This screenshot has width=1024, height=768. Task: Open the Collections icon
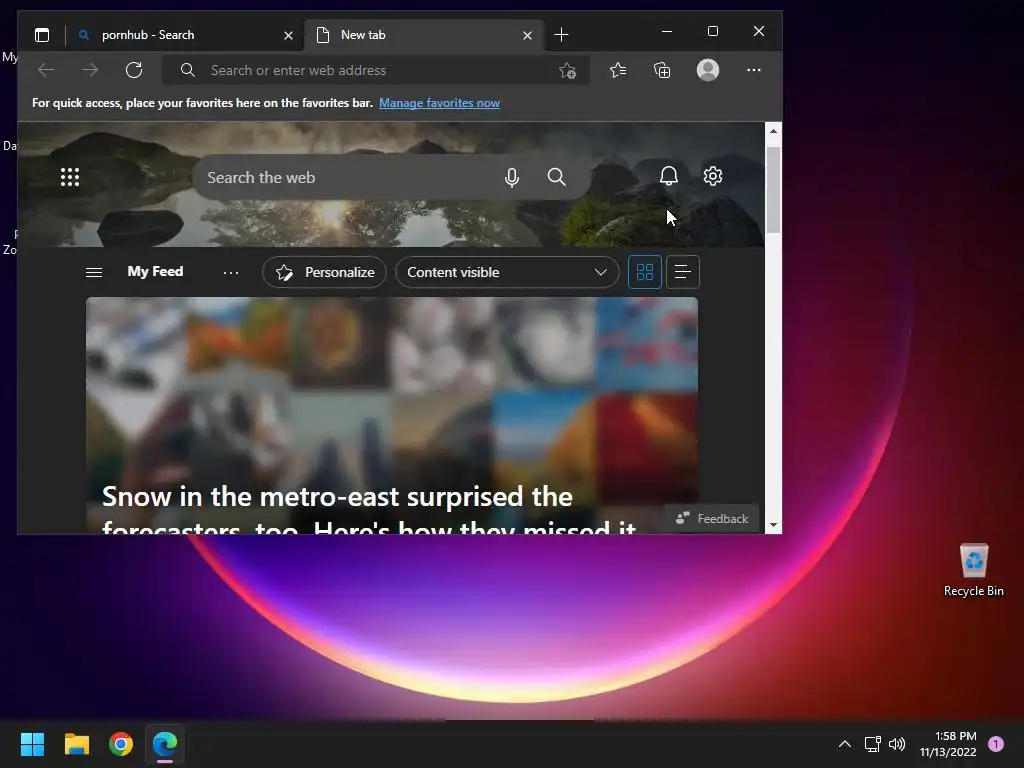662,70
